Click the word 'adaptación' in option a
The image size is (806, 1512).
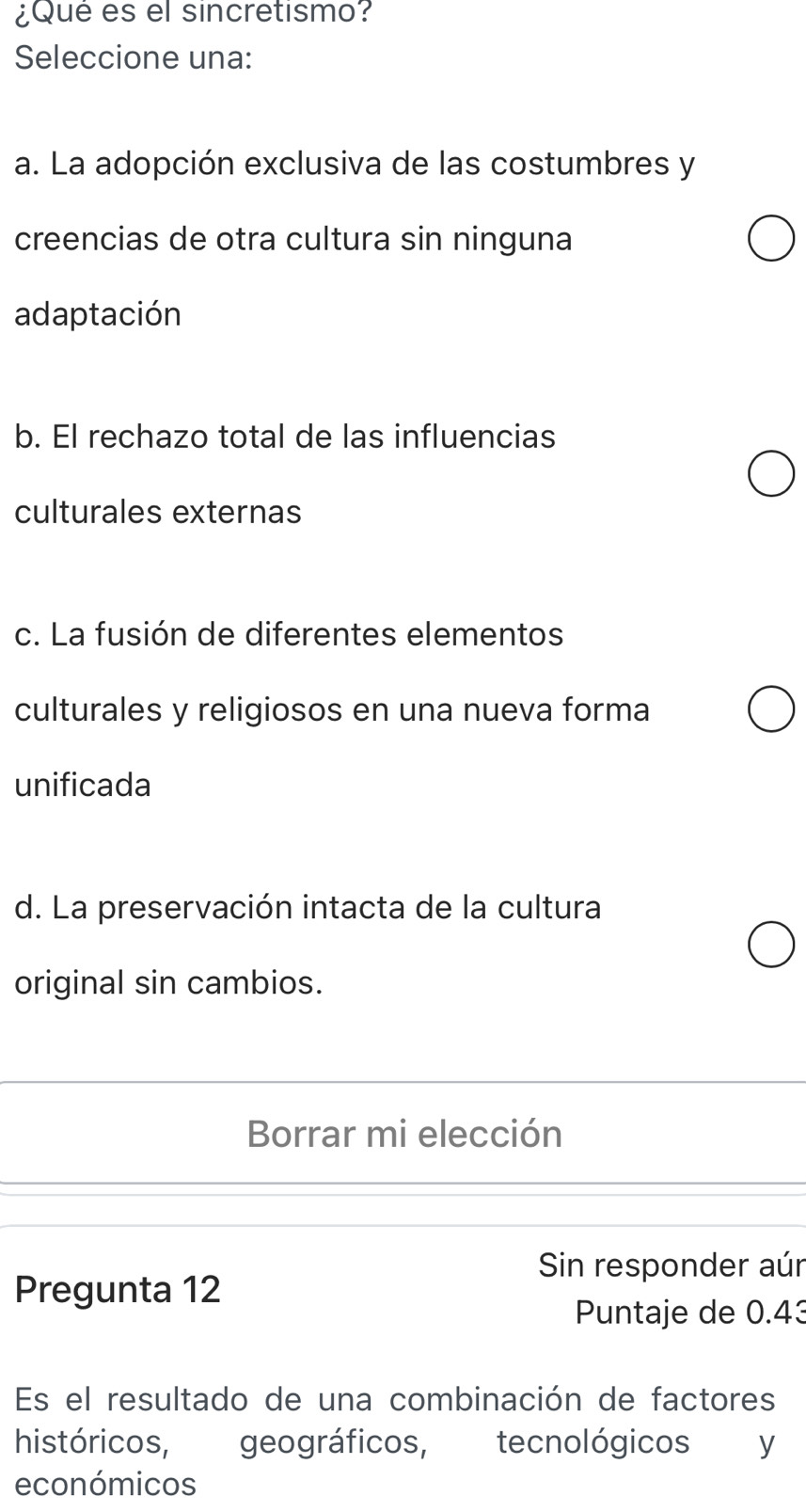pyautogui.click(x=98, y=314)
